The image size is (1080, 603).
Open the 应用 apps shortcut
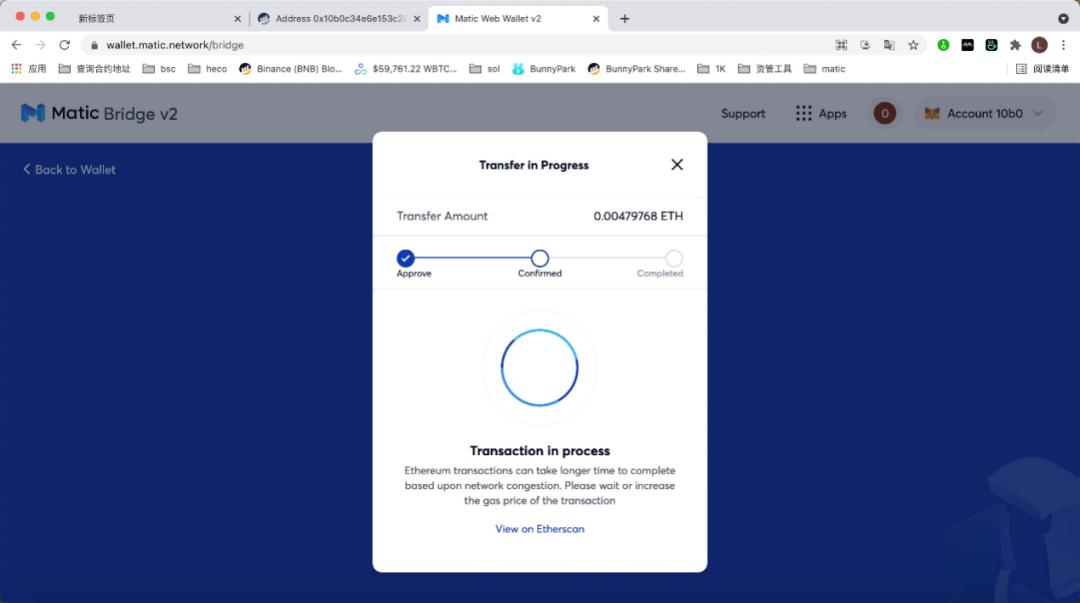tap(29, 69)
